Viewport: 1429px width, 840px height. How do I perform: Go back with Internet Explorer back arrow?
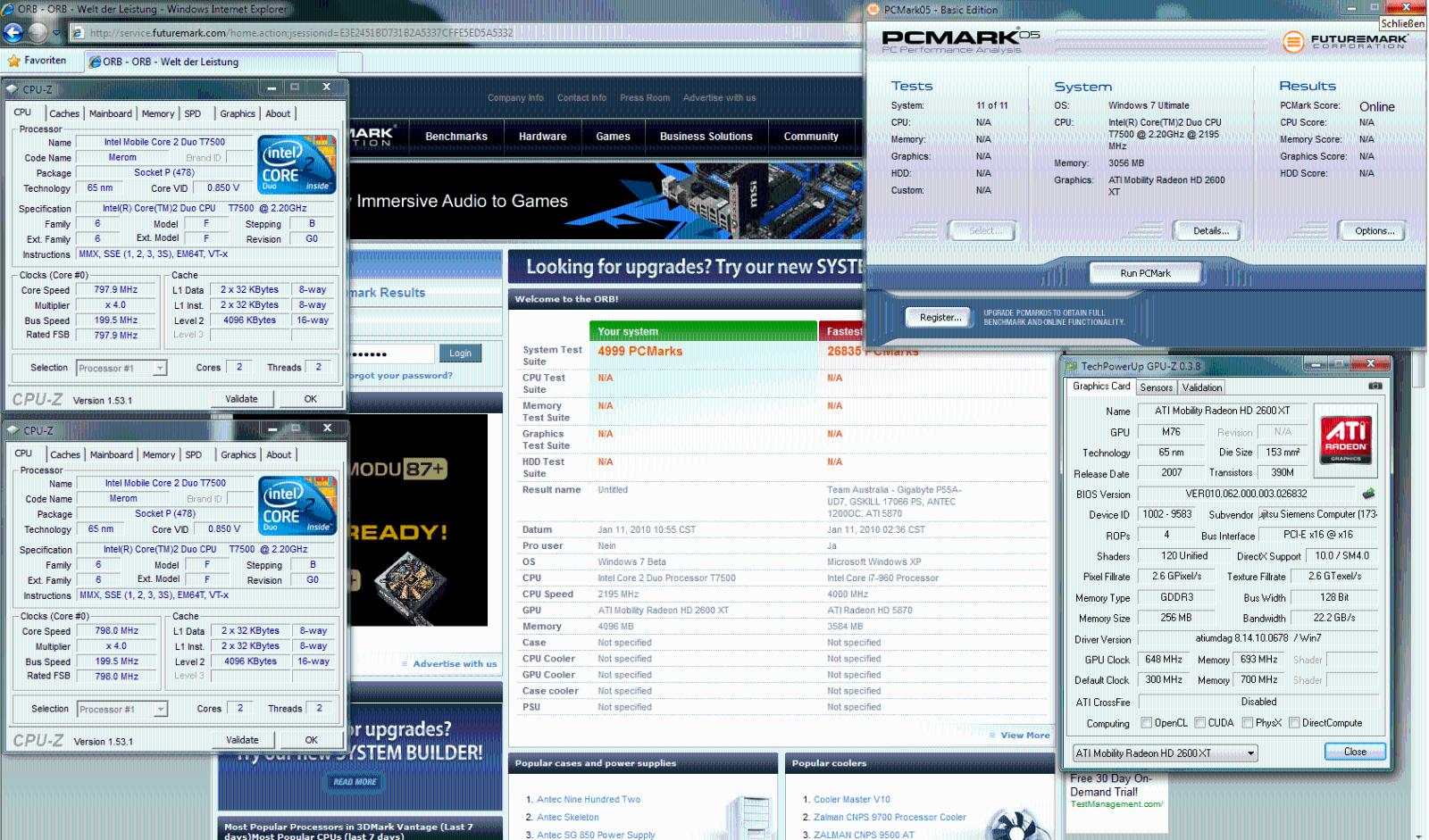pos(13,33)
